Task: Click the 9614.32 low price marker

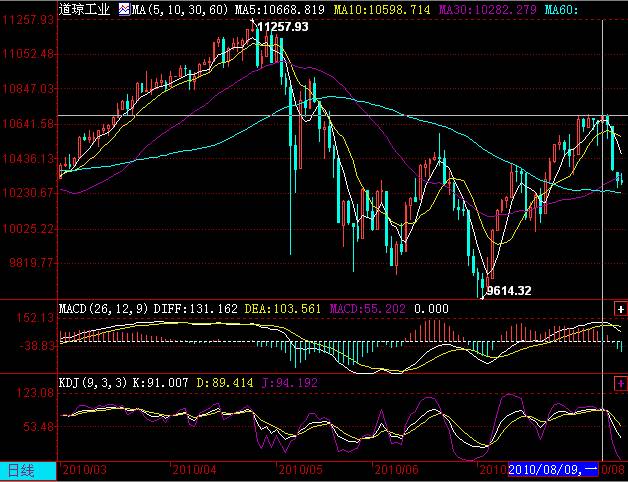Action: [x=509, y=290]
